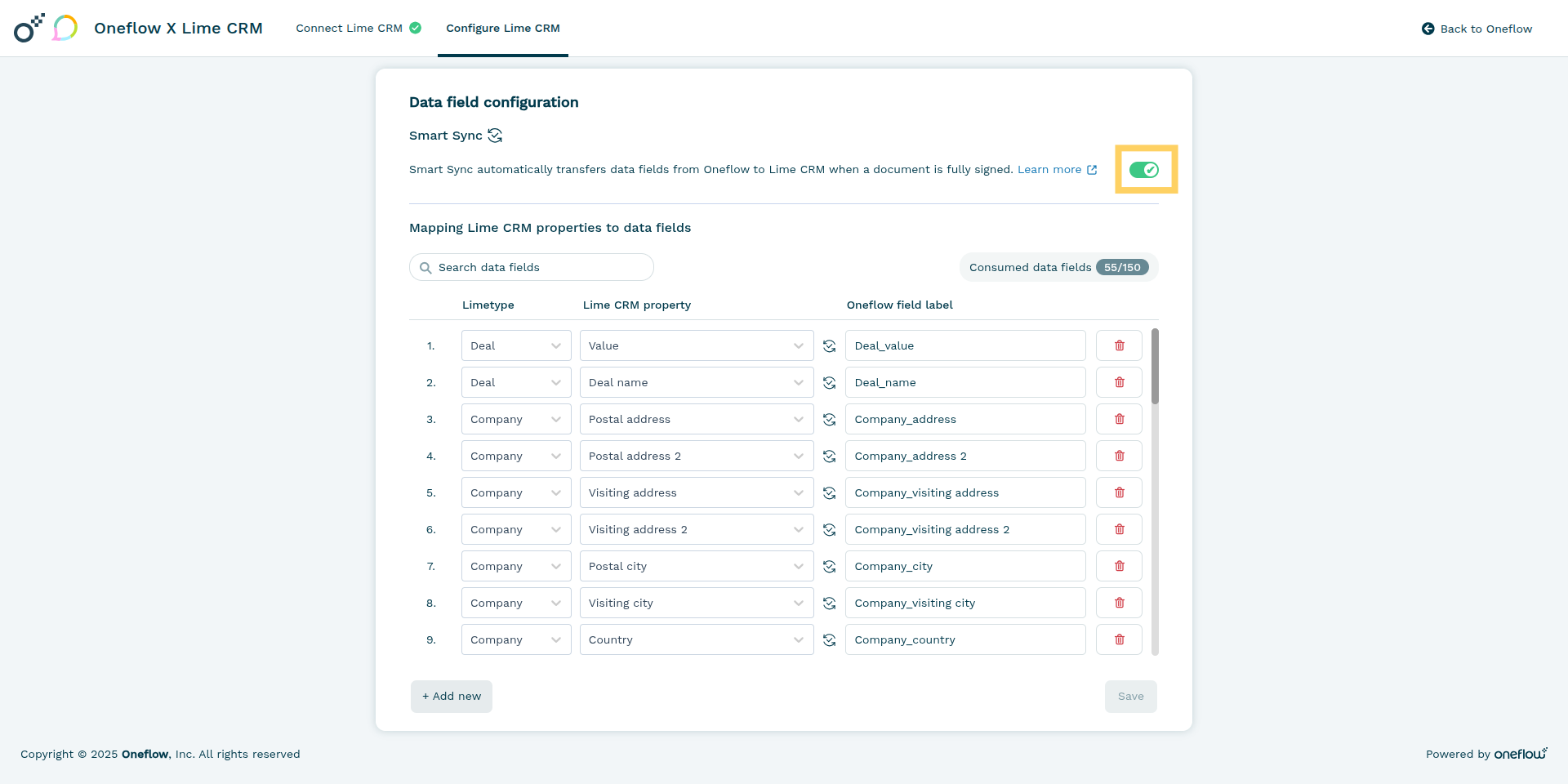Image resolution: width=1568 pixels, height=784 pixels.
Task: Delete the Deal_name mapping row
Action: [1119, 382]
